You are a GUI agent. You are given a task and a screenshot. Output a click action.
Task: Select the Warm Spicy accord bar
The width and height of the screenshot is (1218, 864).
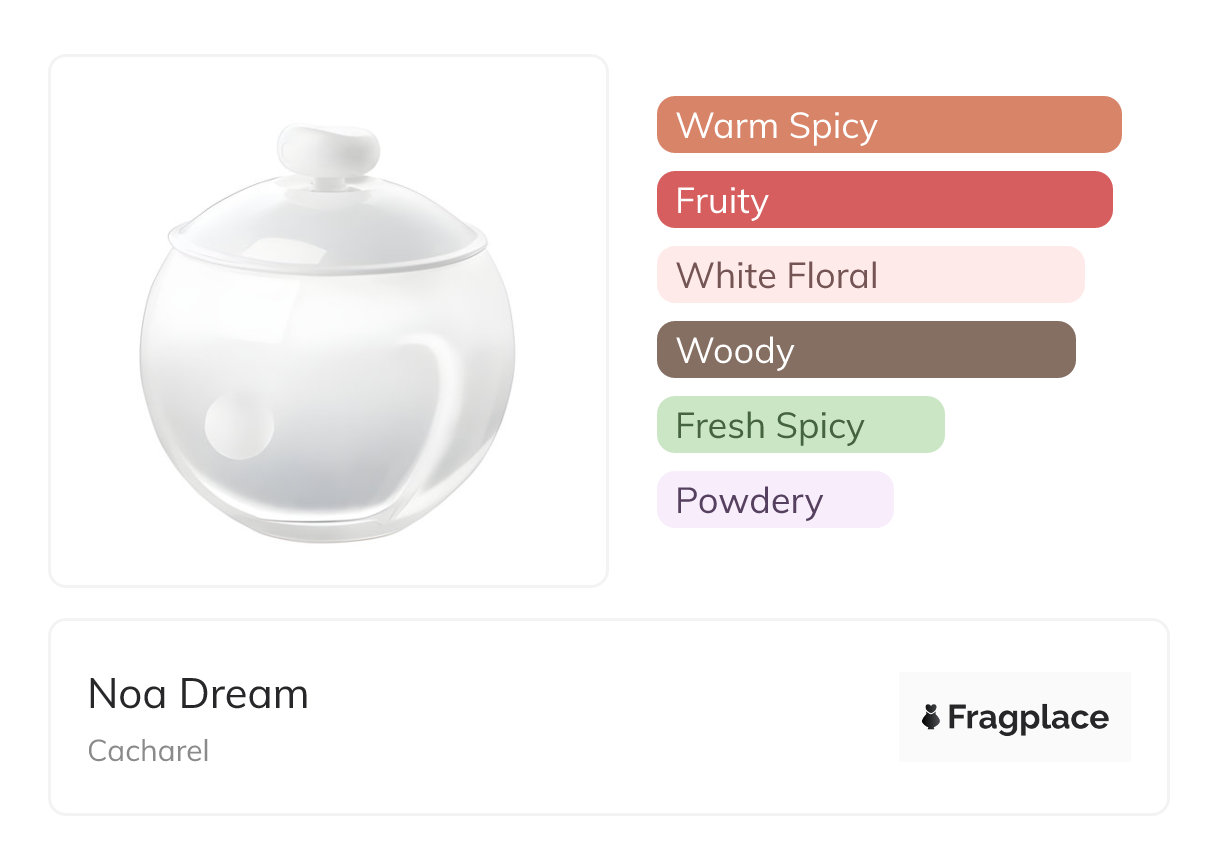(x=888, y=125)
